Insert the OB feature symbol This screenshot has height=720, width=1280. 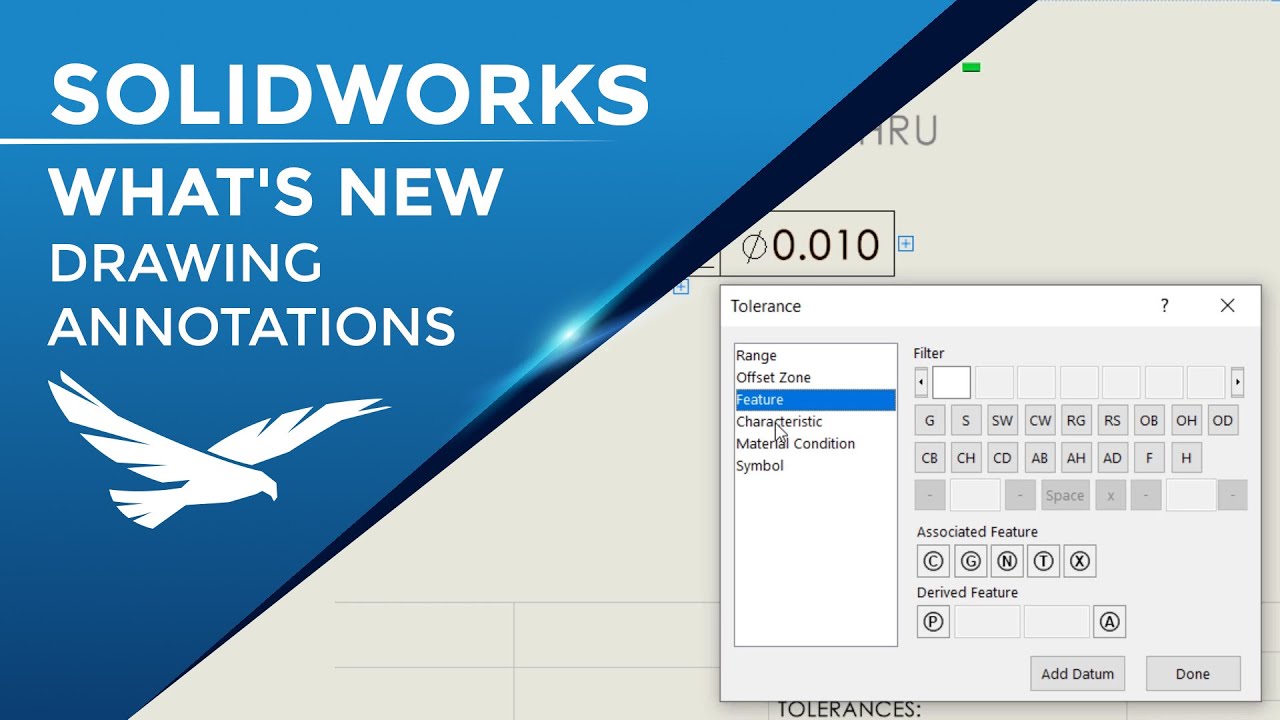click(1149, 421)
